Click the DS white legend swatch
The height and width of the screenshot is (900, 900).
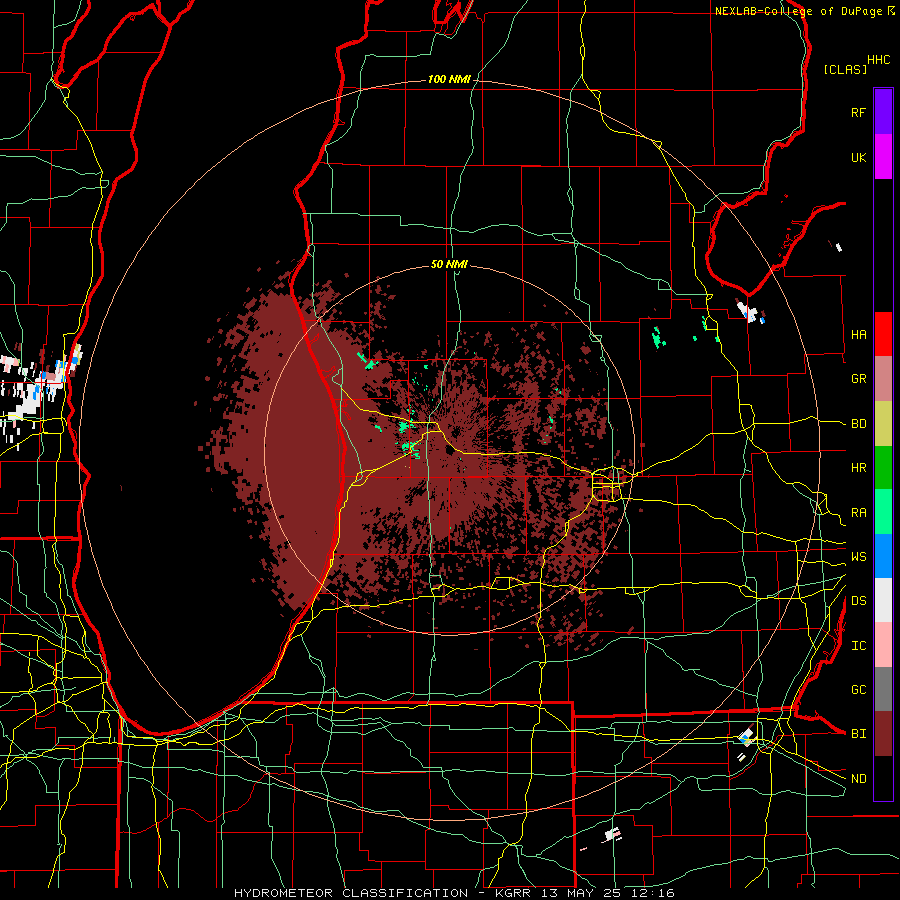883,600
